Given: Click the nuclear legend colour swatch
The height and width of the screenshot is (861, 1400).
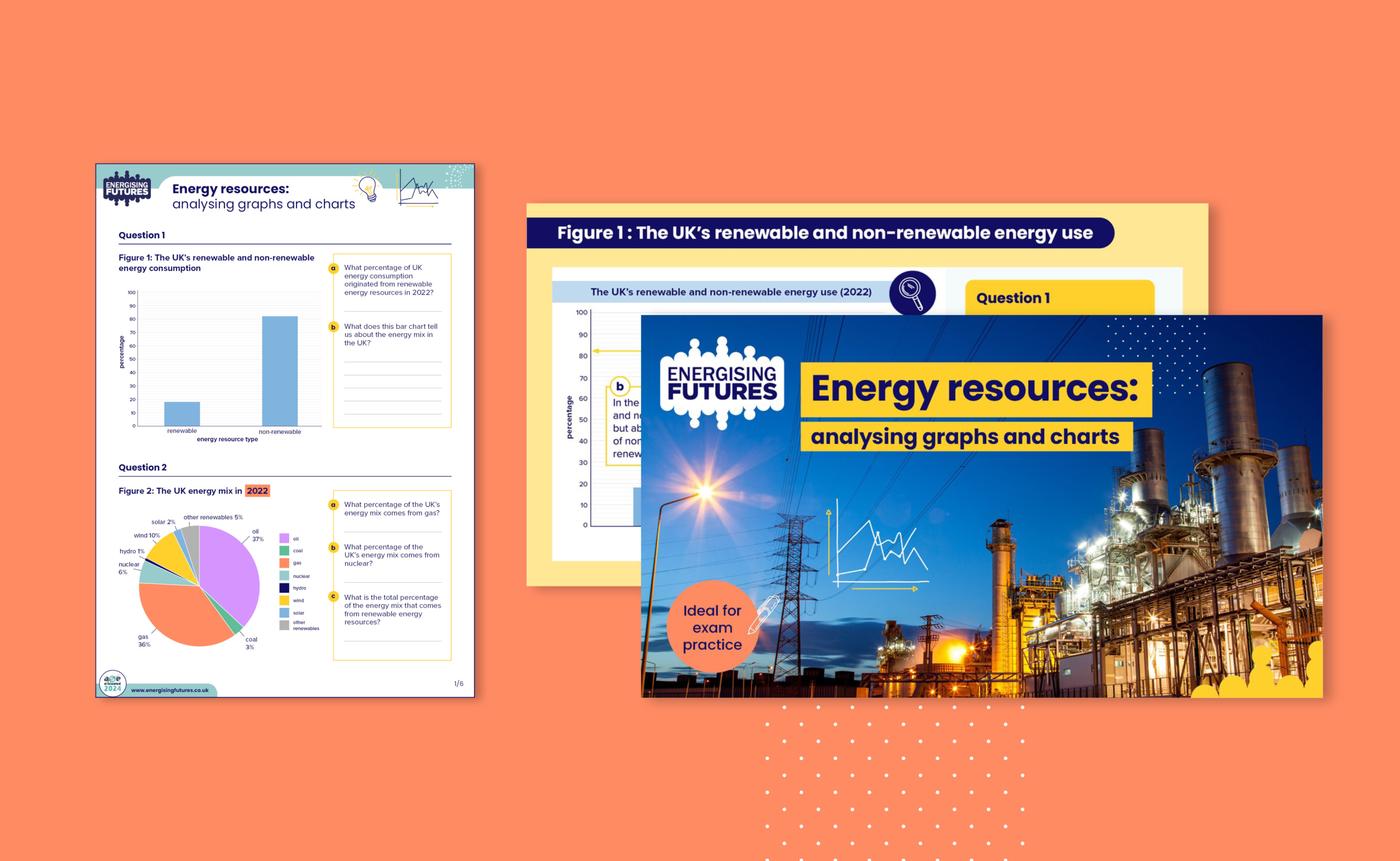Looking at the screenshot, I should click(284, 576).
